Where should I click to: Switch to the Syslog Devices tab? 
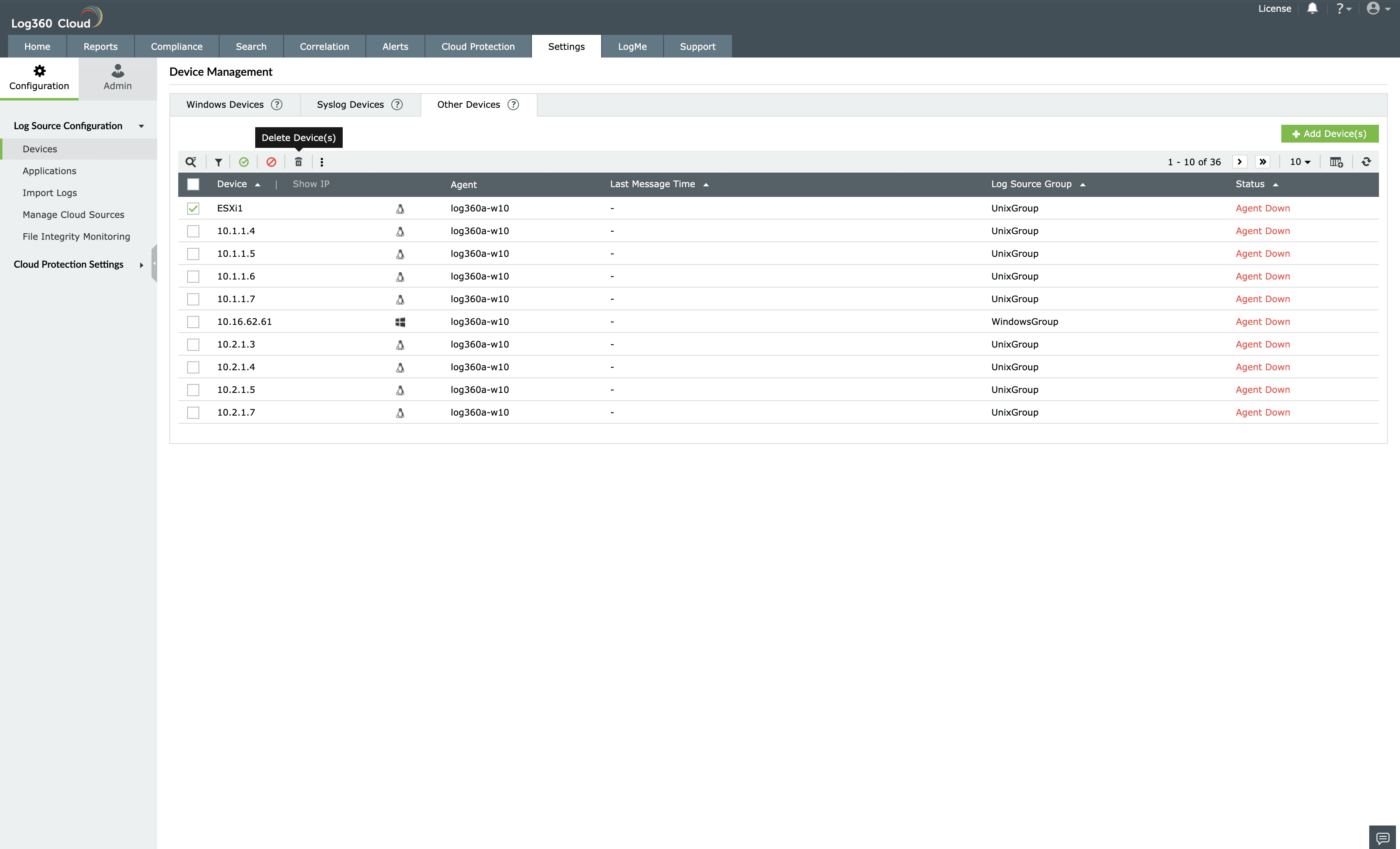tap(350, 105)
